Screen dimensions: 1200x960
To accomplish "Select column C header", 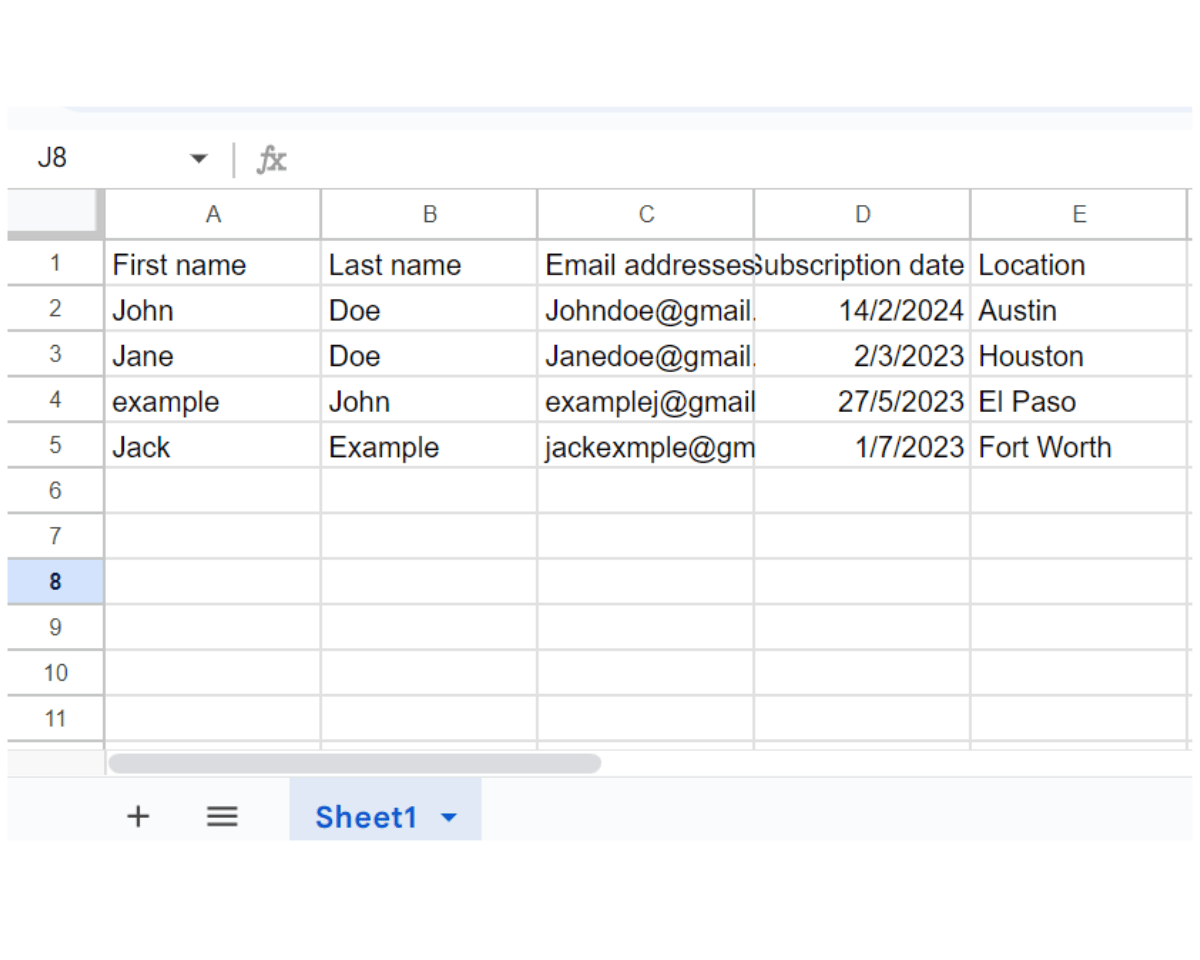I will pyautogui.click(x=646, y=214).
